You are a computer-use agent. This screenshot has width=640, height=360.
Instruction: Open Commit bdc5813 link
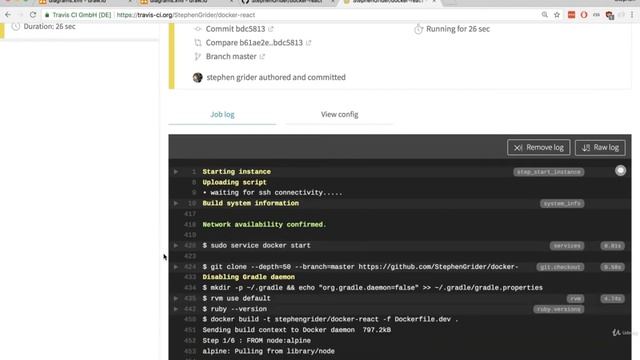point(236,29)
